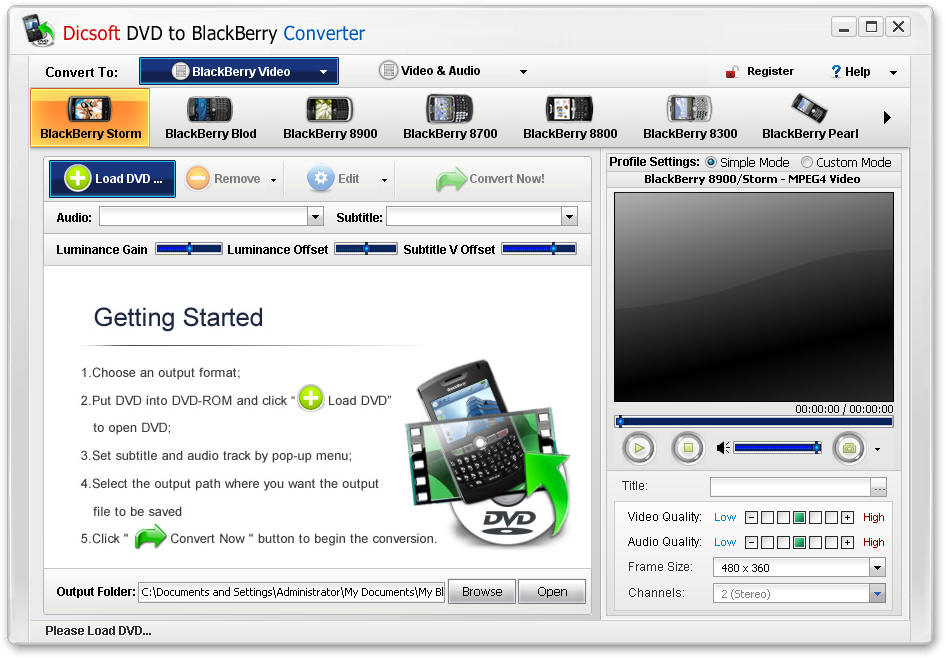The width and height of the screenshot is (945, 658).
Task: Click the DVD to BlackBerry illustration
Action: point(488,452)
